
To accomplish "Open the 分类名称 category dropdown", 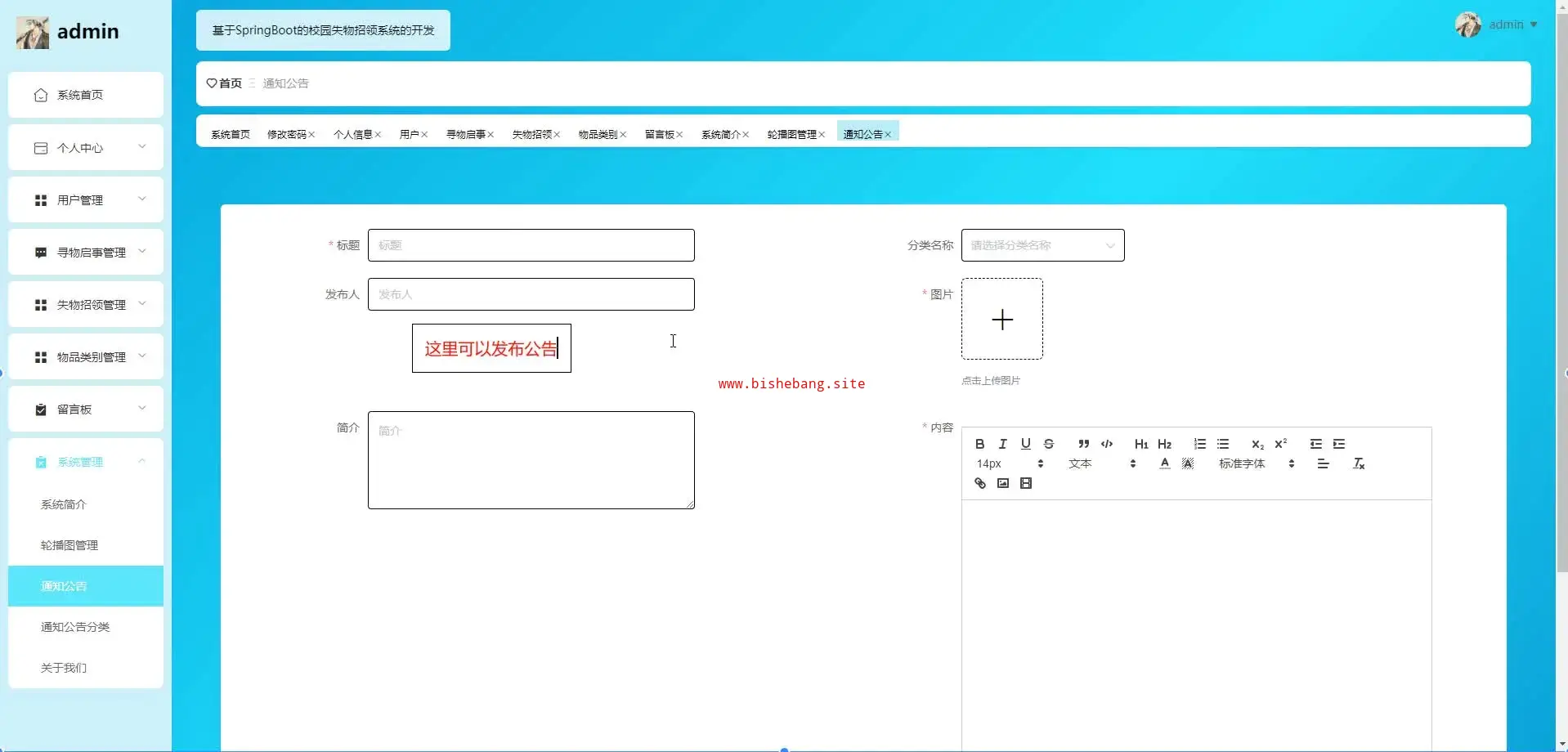I will pyautogui.click(x=1042, y=245).
